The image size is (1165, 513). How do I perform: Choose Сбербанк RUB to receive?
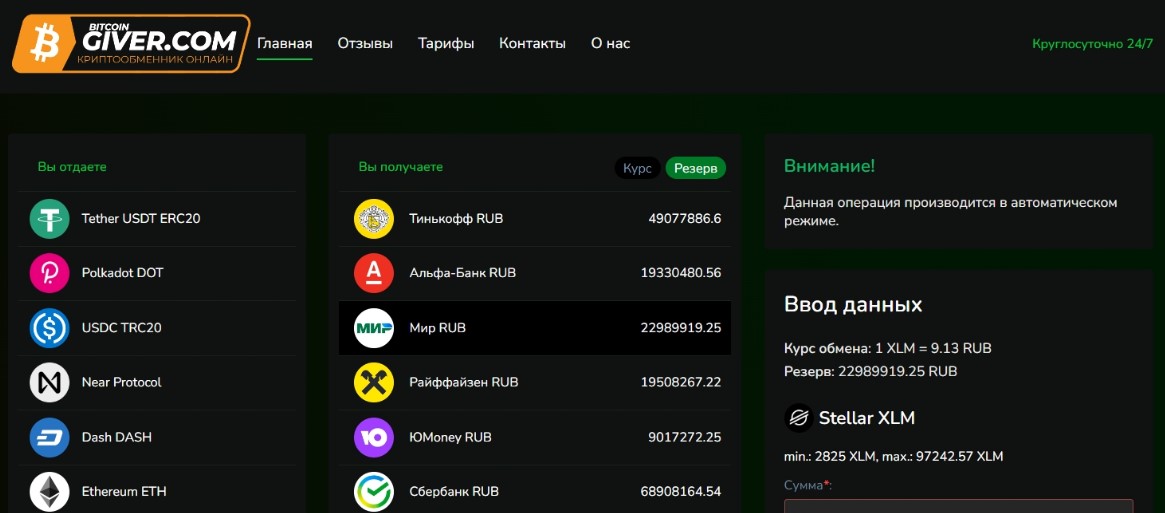tap(535, 489)
